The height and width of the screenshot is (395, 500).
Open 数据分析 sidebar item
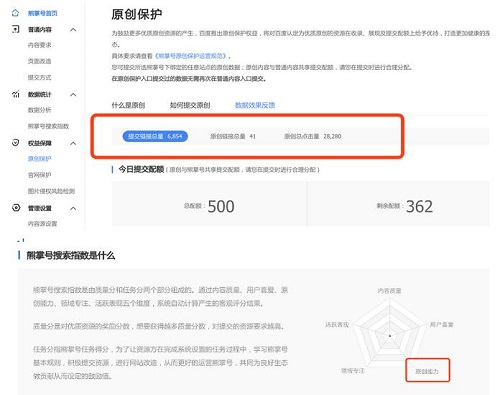click(40, 110)
